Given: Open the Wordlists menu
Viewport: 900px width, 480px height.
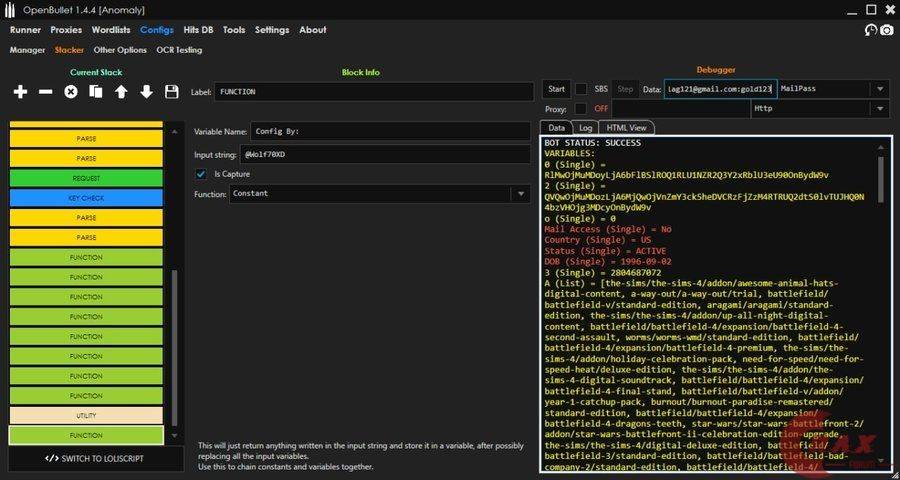Looking at the screenshot, I should click(111, 30).
